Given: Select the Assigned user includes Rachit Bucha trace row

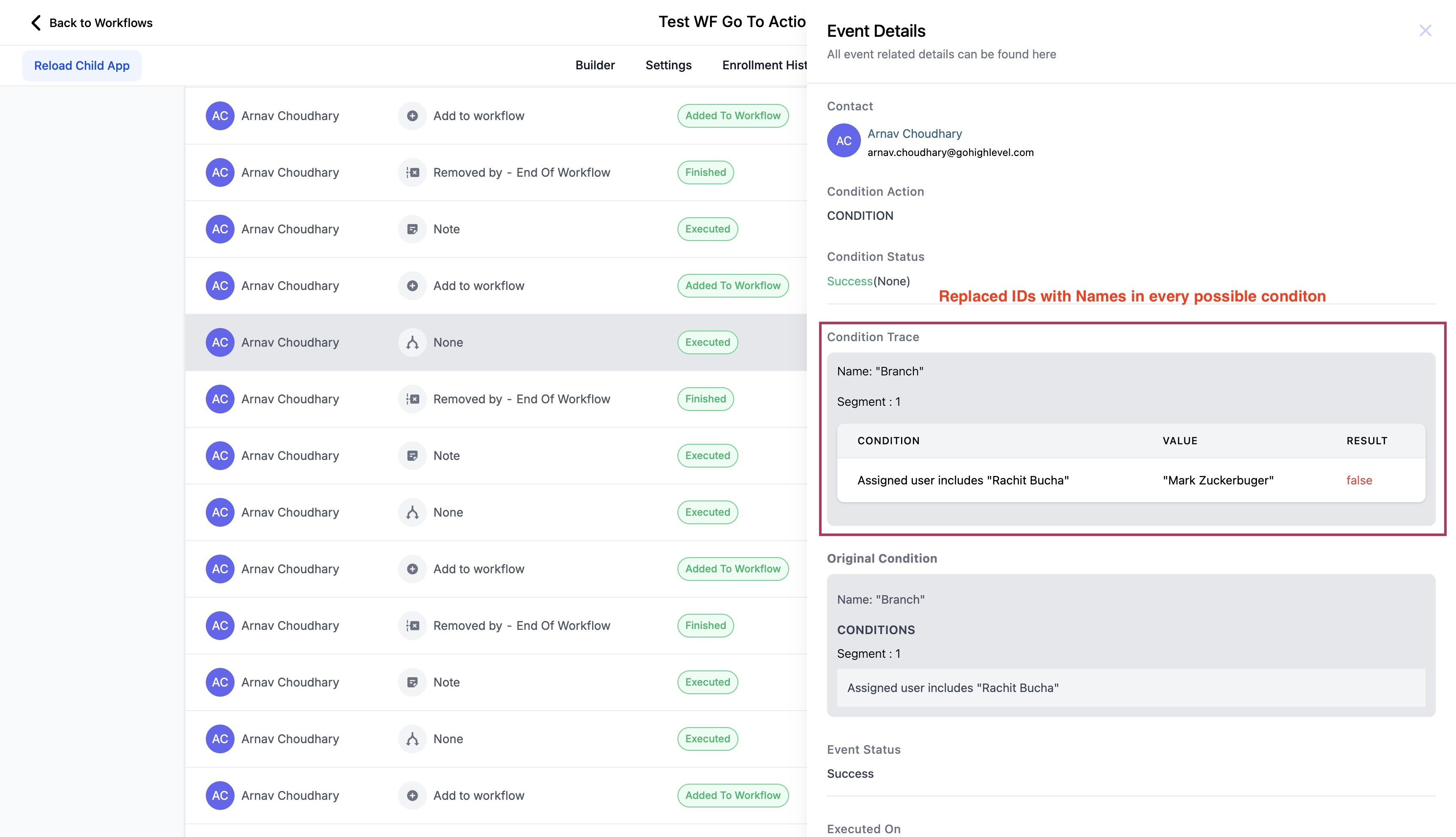Looking at the screenshot, I should (962, 481).
